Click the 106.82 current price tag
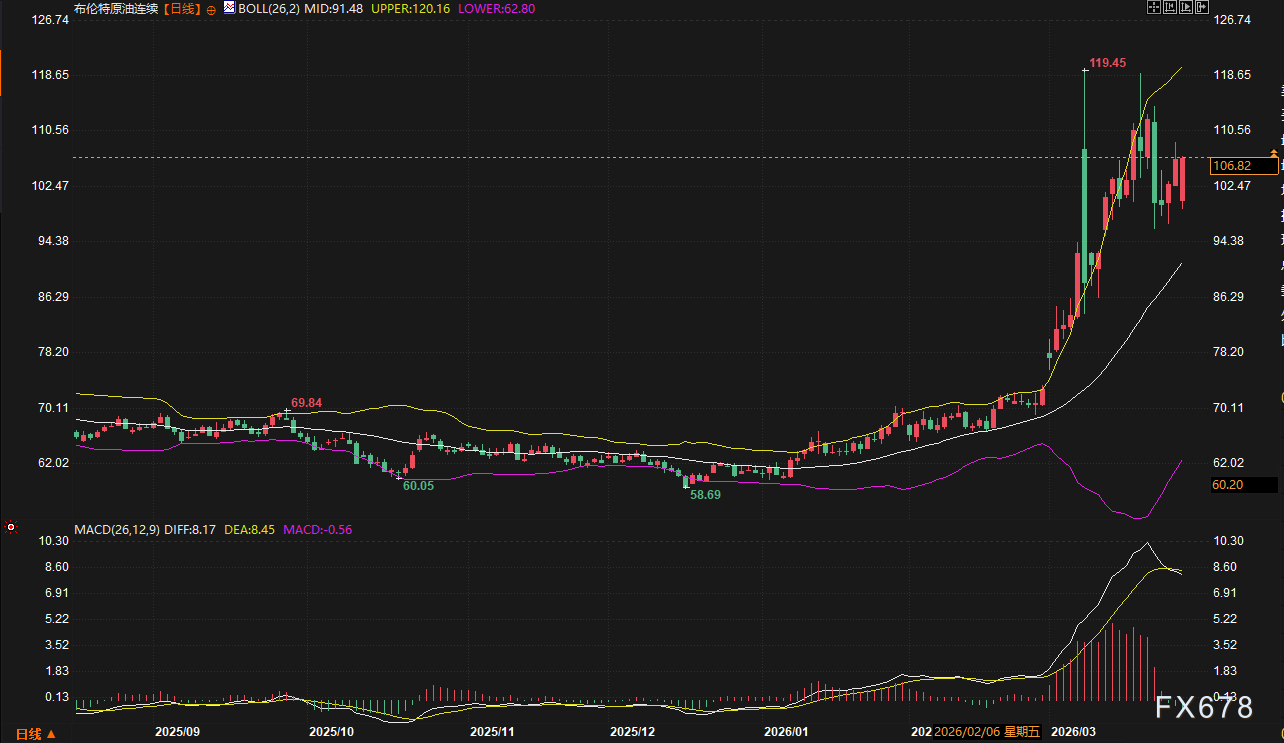Image resolution: width=1284 pixels, height=743 pixels. (1230, 166)
